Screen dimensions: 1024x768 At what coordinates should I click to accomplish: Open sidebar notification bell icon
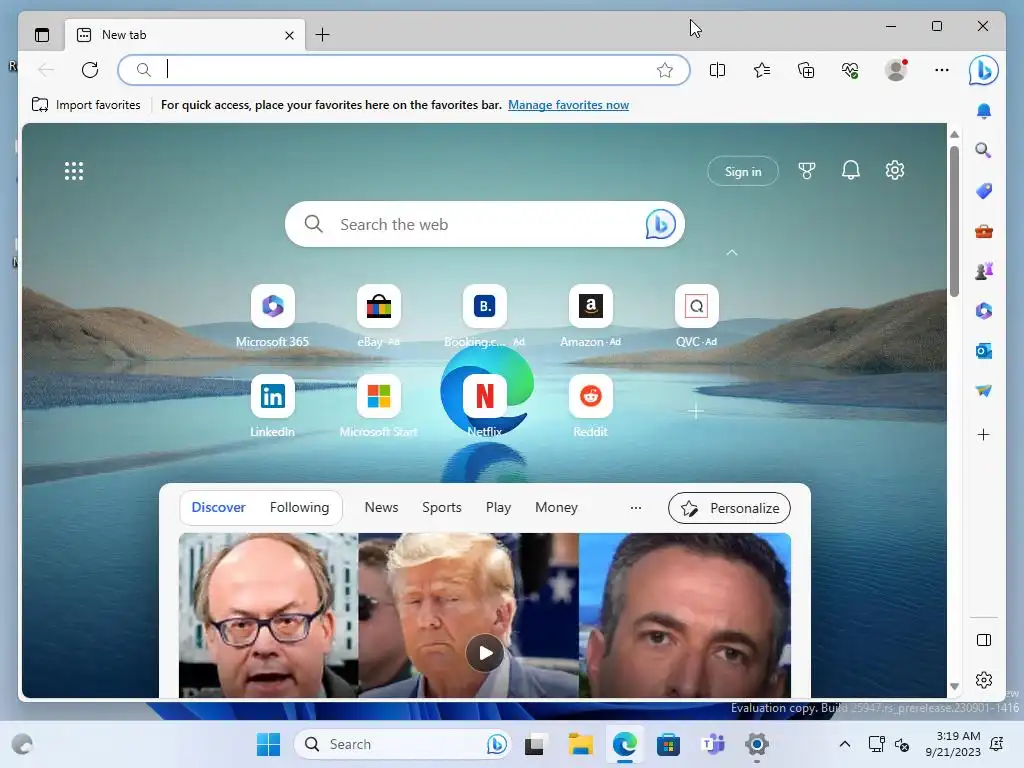click(984, 111)
